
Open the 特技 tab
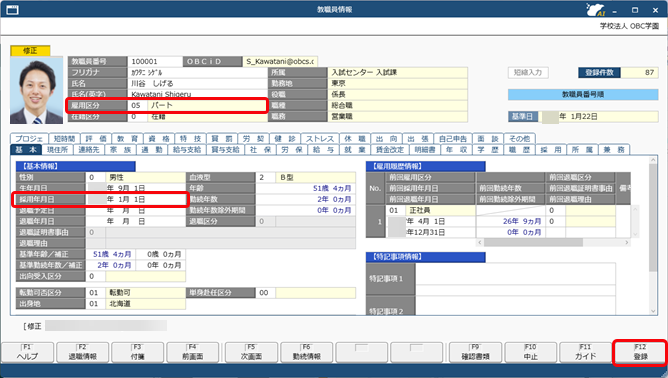190,139
